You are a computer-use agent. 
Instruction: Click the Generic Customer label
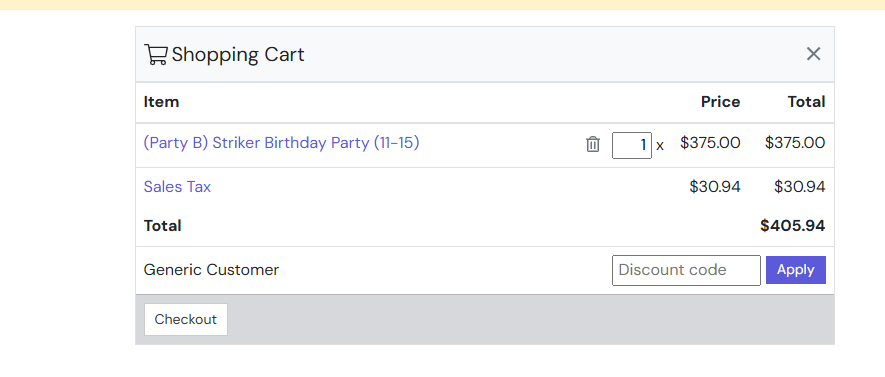[211, 270]
